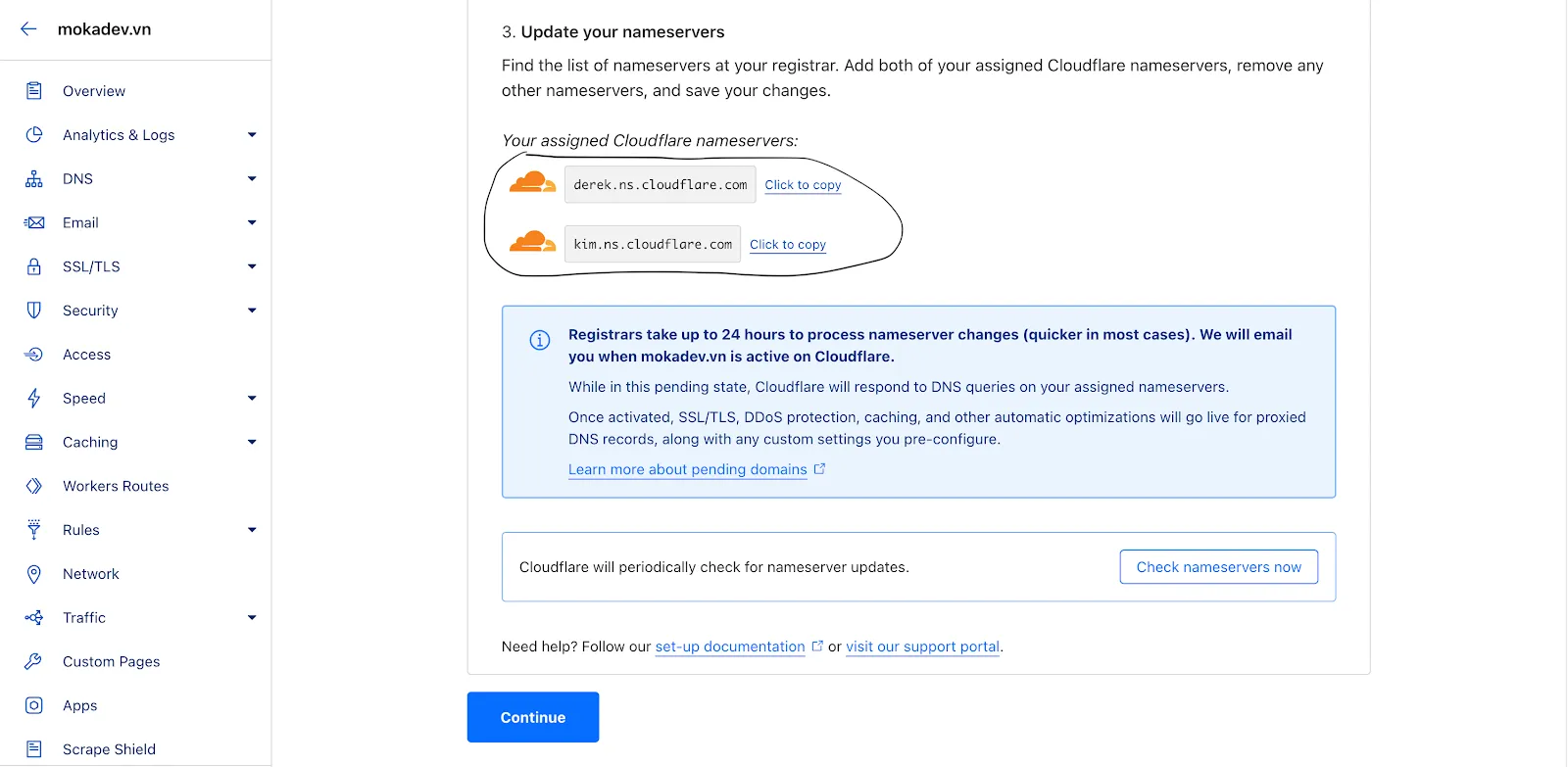Viewport: 1568px width, 767px height.
Task: Click the Traffic routing icon
Action: point(34,618)
